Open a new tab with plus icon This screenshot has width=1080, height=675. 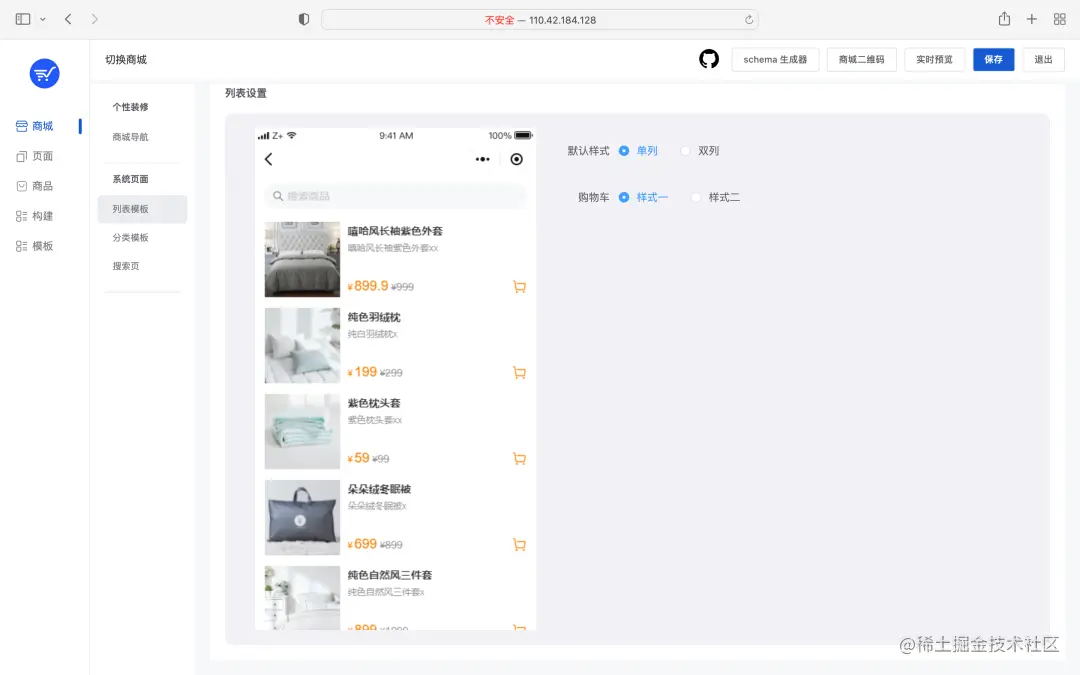[x=1032, y=19]
